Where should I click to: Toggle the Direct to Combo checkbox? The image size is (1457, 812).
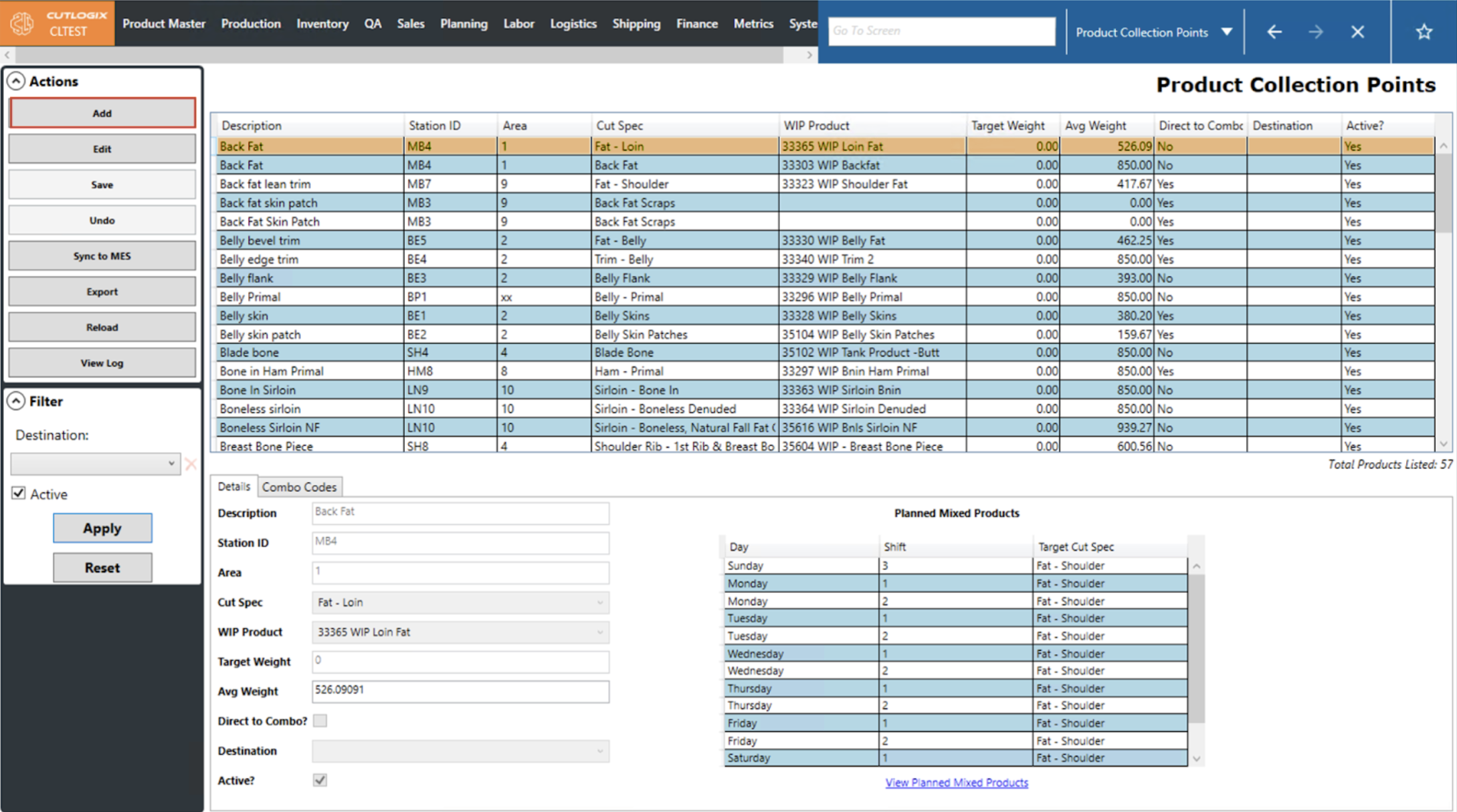click(320, 720)
